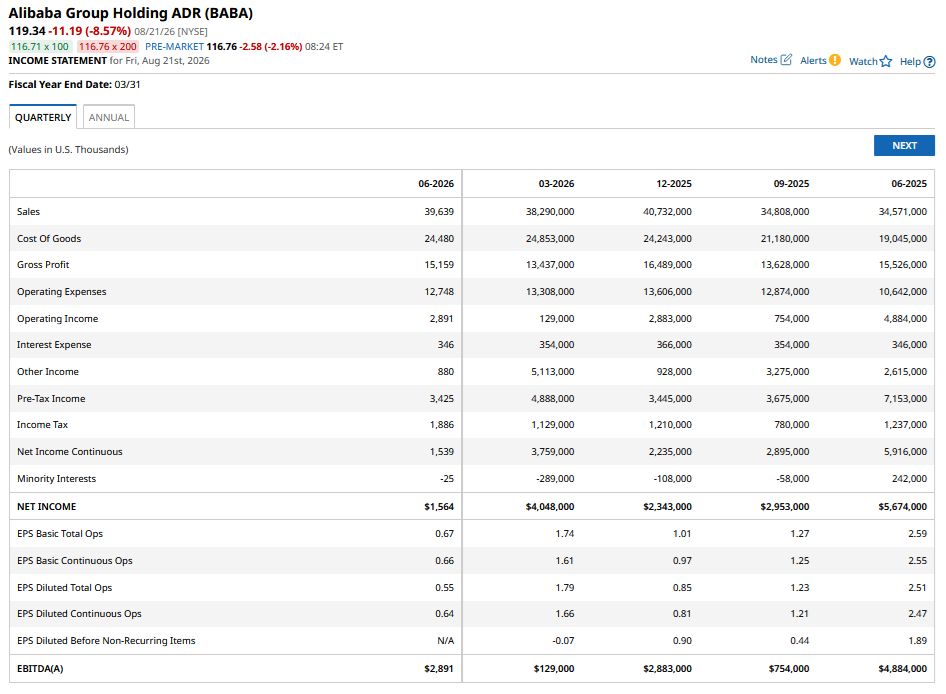Click the 12-2025 column header

click(673, 183)
